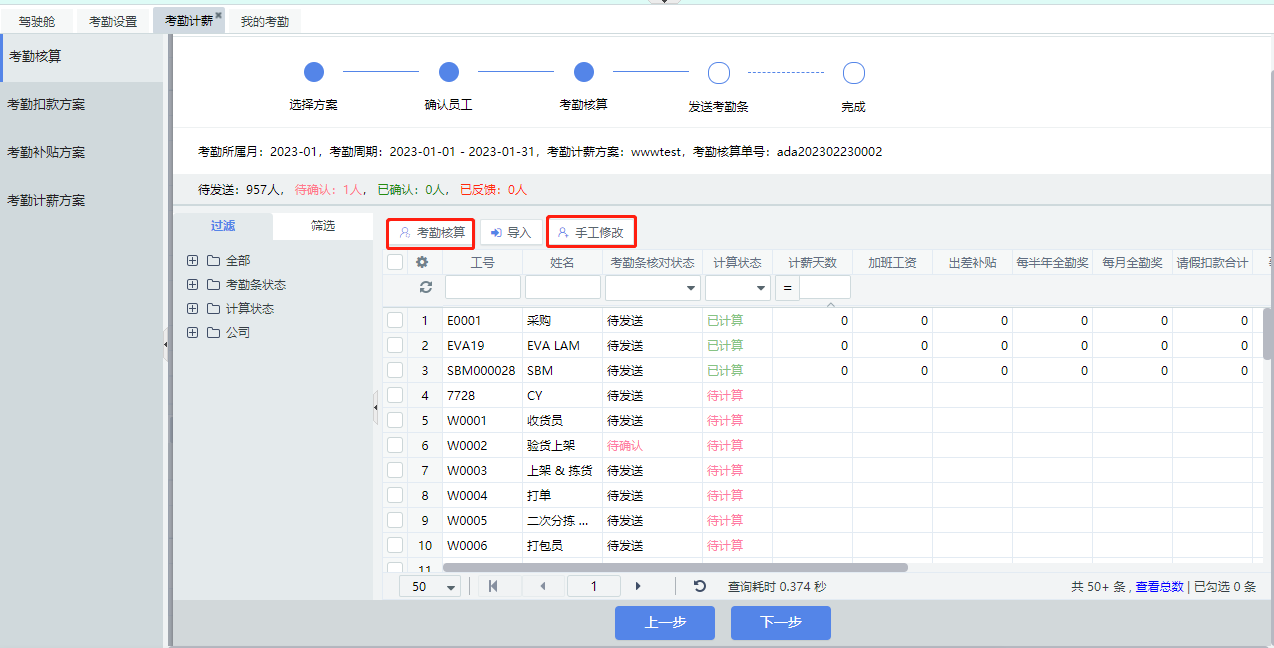This screenshot has height=648, width=1274.
Task: Expand the 考勤条状态 tree node
Action: pos(193,284)
